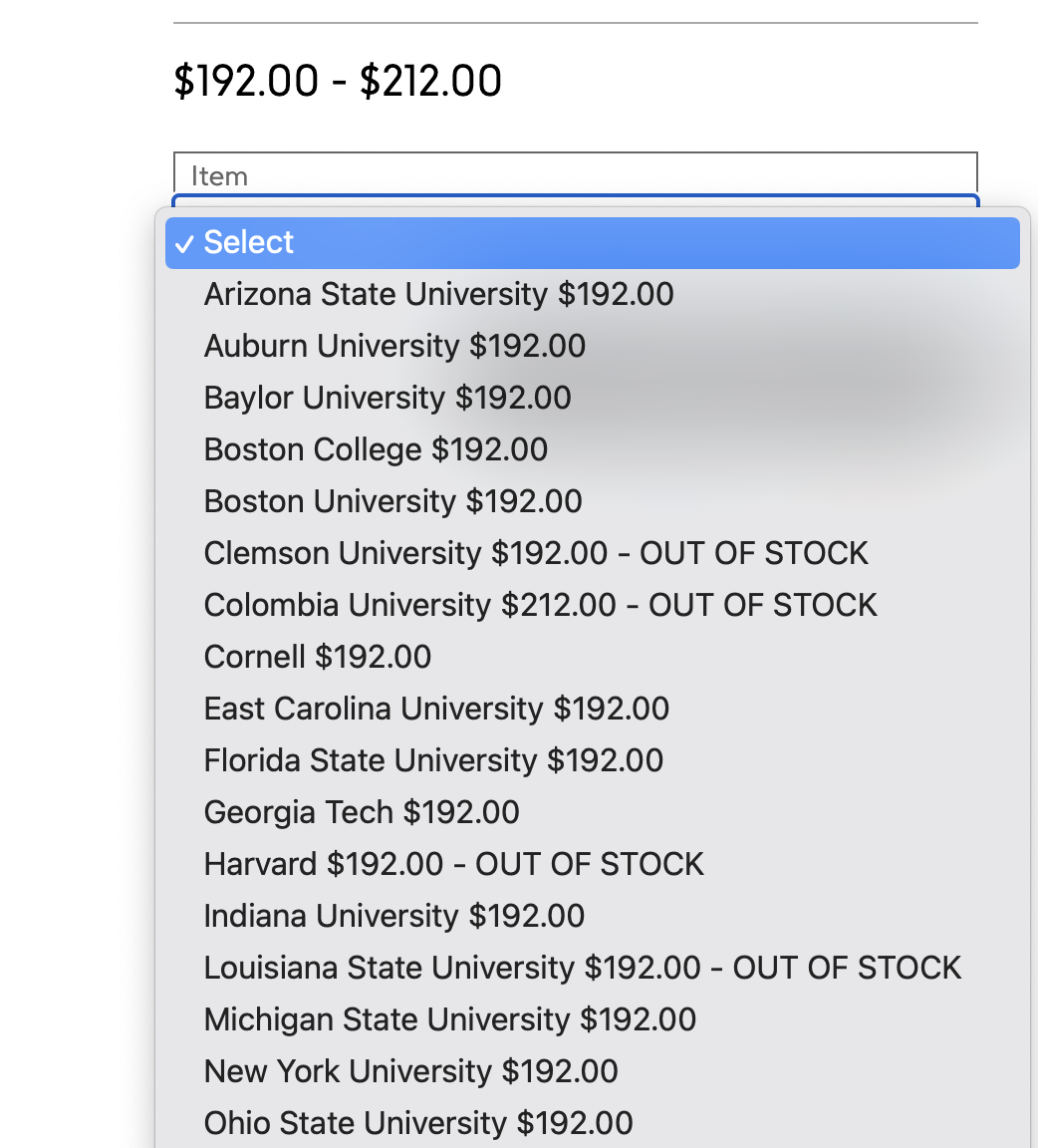Select Louisiana State University option
1038x1148 pixels.
[592, 969]
